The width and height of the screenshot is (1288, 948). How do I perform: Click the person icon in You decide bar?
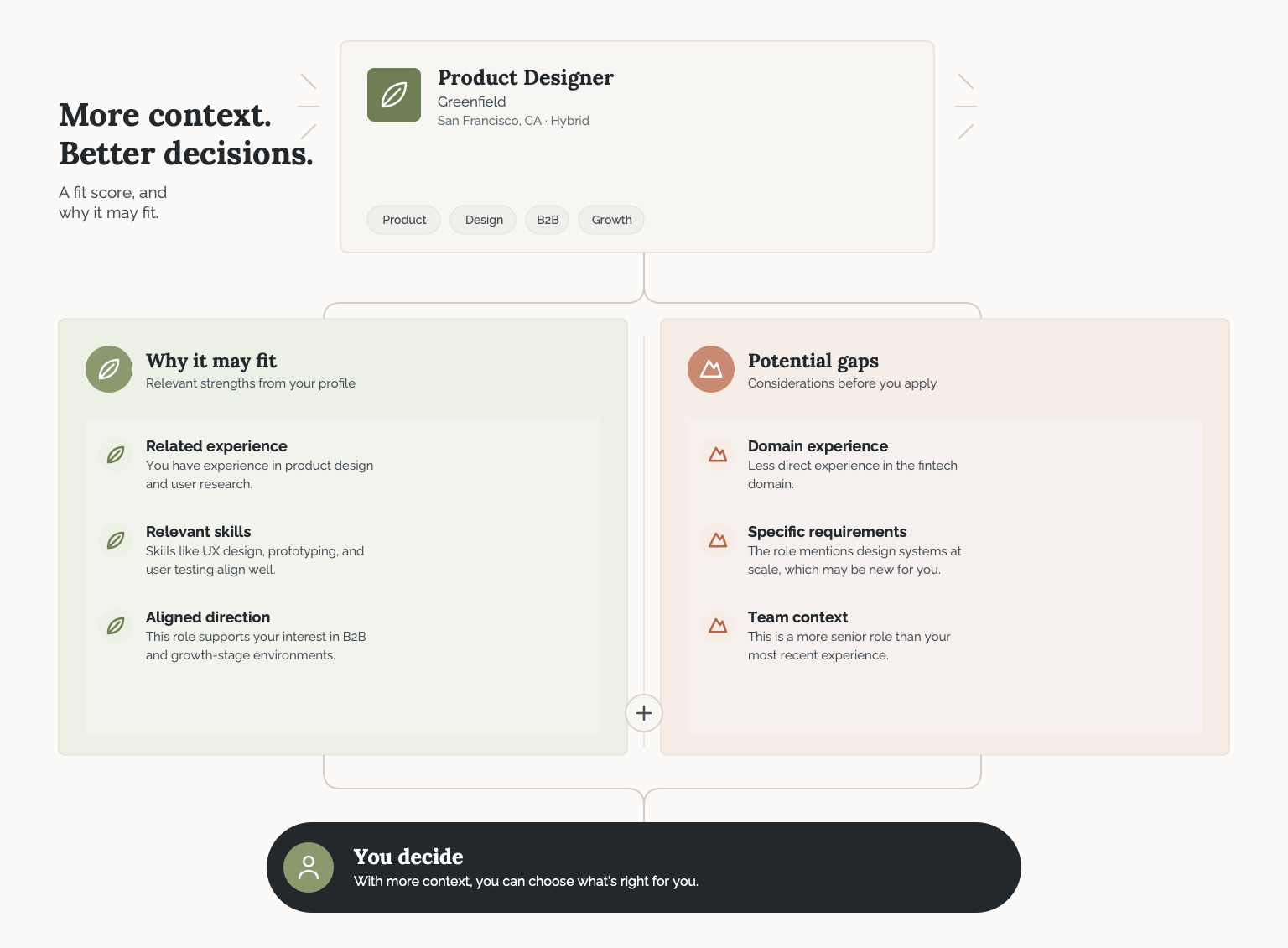click(309, 867)
